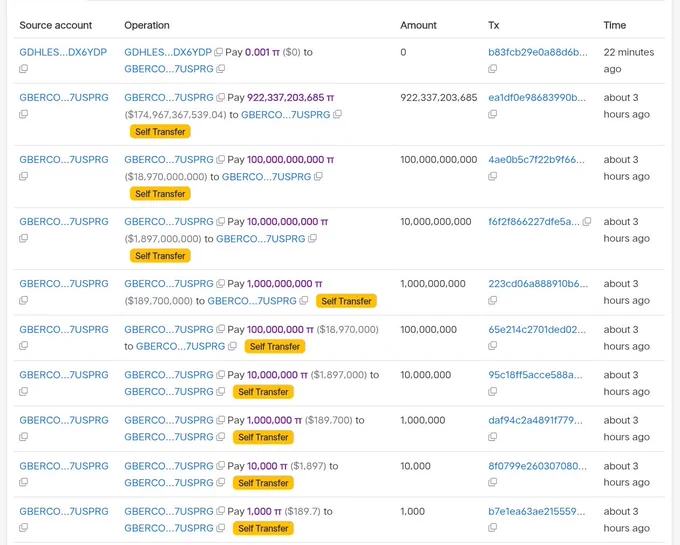The height and width of the screenshot is (545, 680).
Task: Select the ($189,700) dollar value
Action: [329, 420]
